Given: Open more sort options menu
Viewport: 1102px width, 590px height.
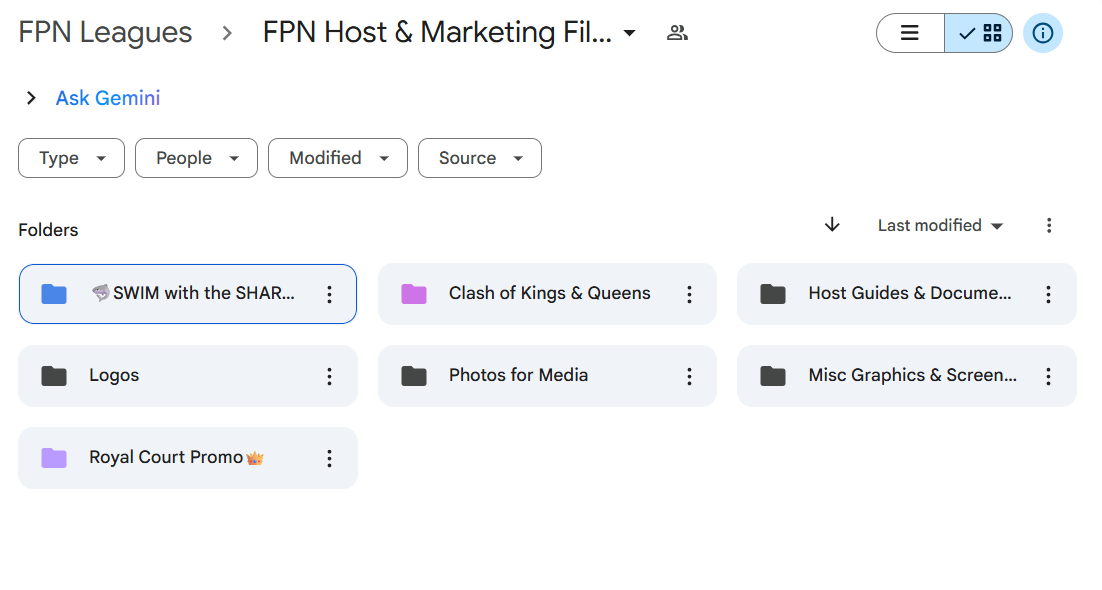Looking at the screenshot, I should [x=1049, y=226].
